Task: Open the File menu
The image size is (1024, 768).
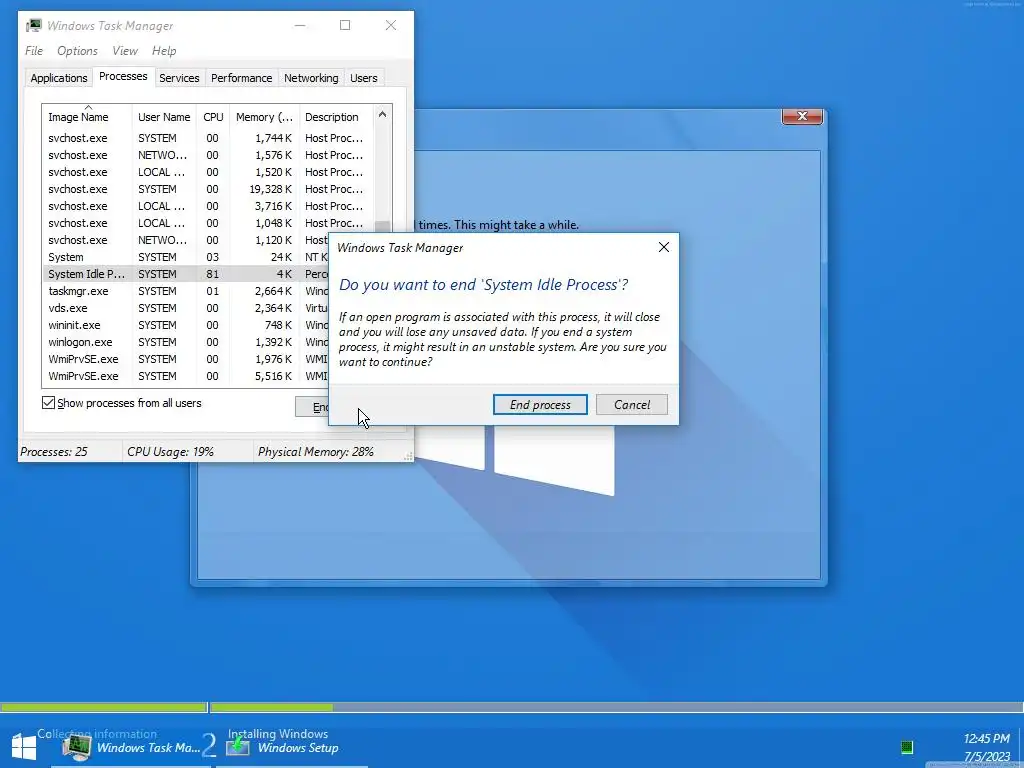Action: tap(34, 51)
